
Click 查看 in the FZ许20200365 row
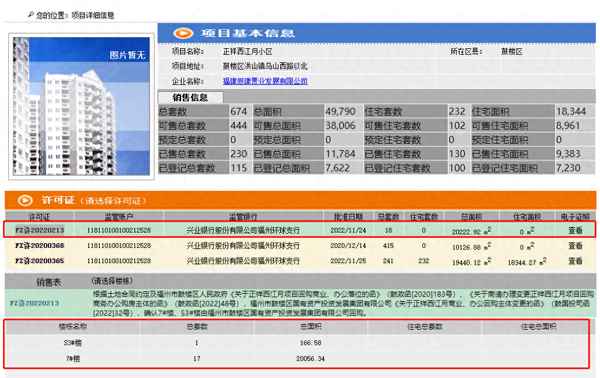(x=575, y=261)
